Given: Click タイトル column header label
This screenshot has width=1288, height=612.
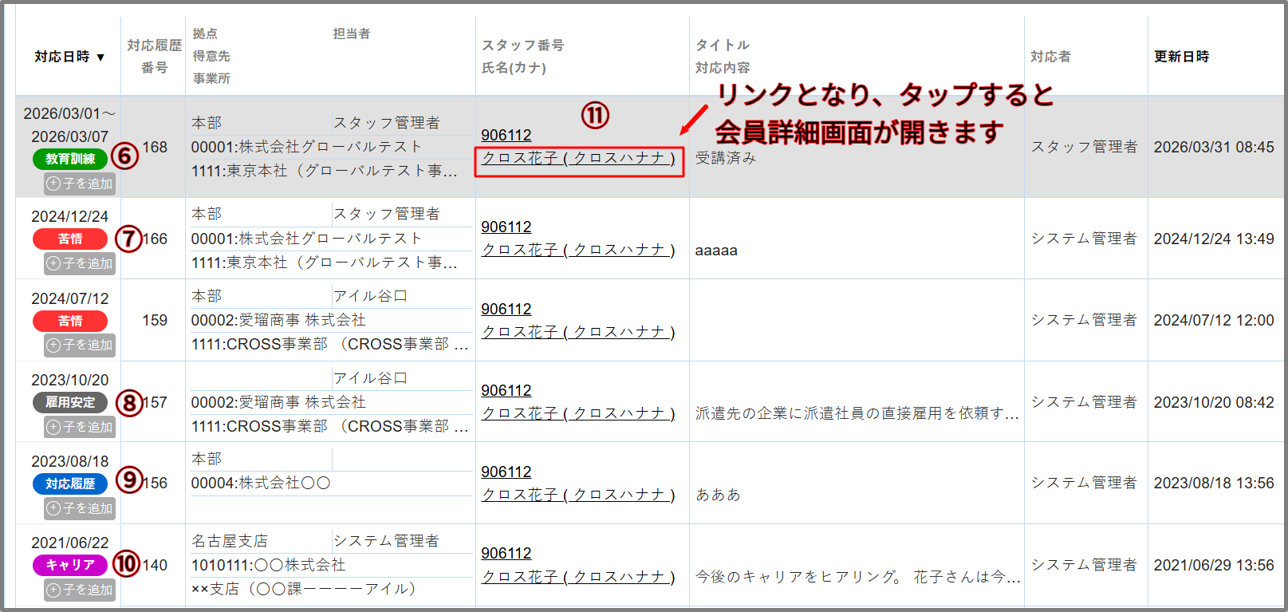Looking at the screenshot, I should (722, 45).
